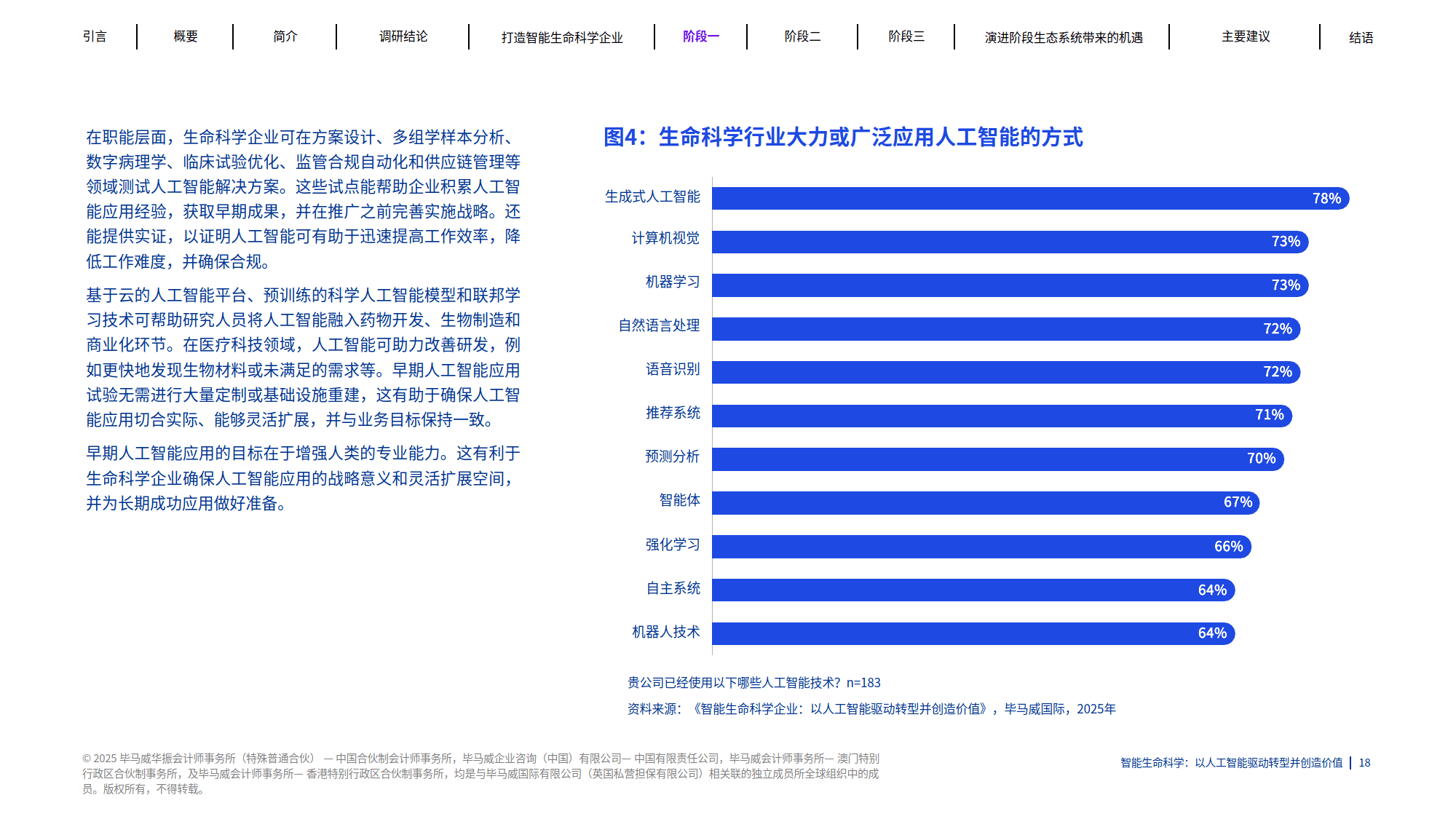Image resolution: width=1456 pixels, height=819 pixels.
Task: Click the copyright footer text
Action: click(x=480, y=774)
